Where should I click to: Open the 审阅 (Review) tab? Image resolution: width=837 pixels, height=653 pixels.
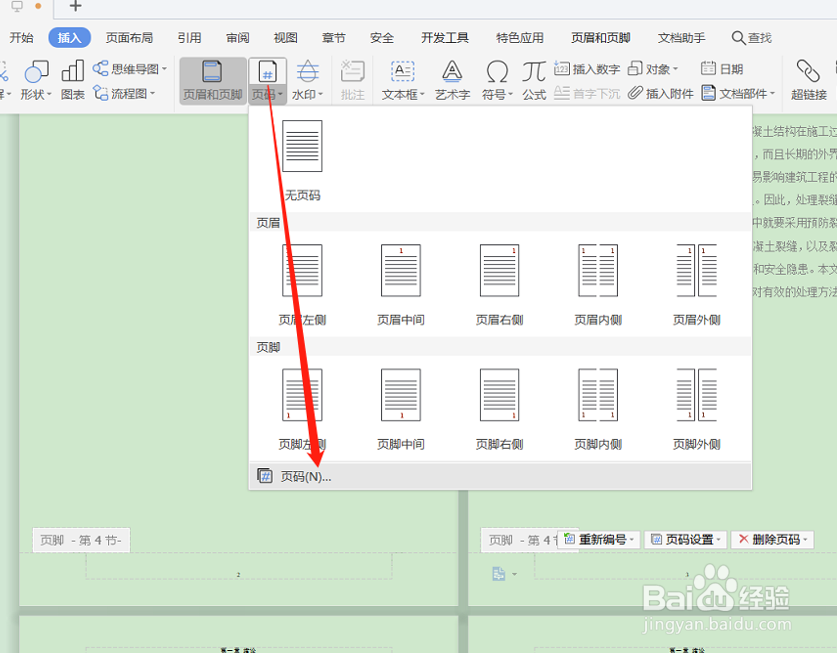click(237, 37)
